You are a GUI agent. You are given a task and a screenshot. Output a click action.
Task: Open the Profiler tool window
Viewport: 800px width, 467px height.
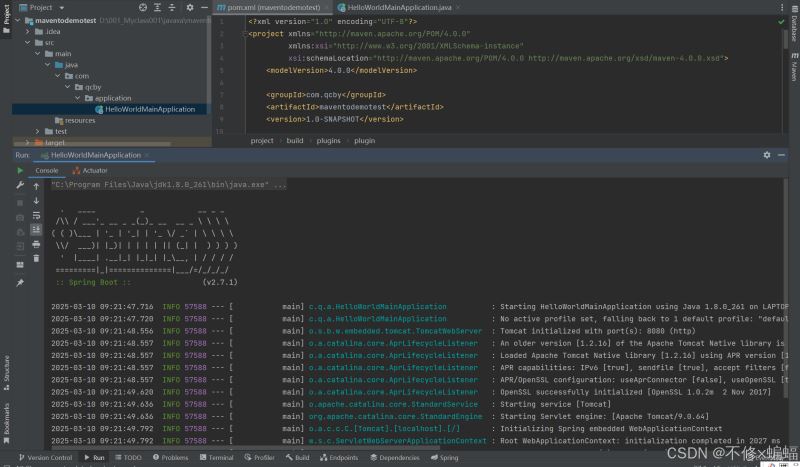pos(260,457)
